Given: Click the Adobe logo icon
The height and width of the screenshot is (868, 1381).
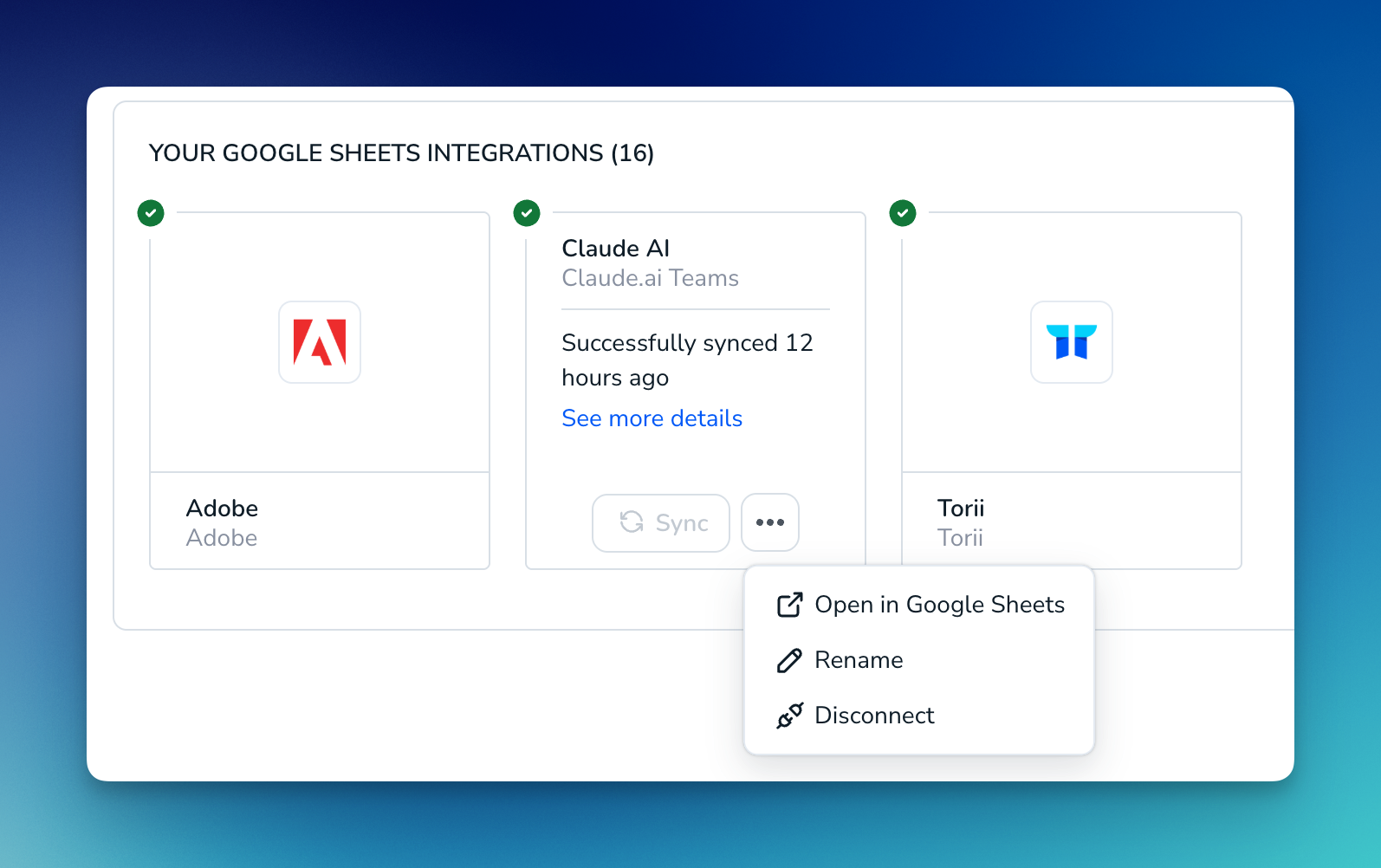Looking at the screenshot, I should [320, 342].
